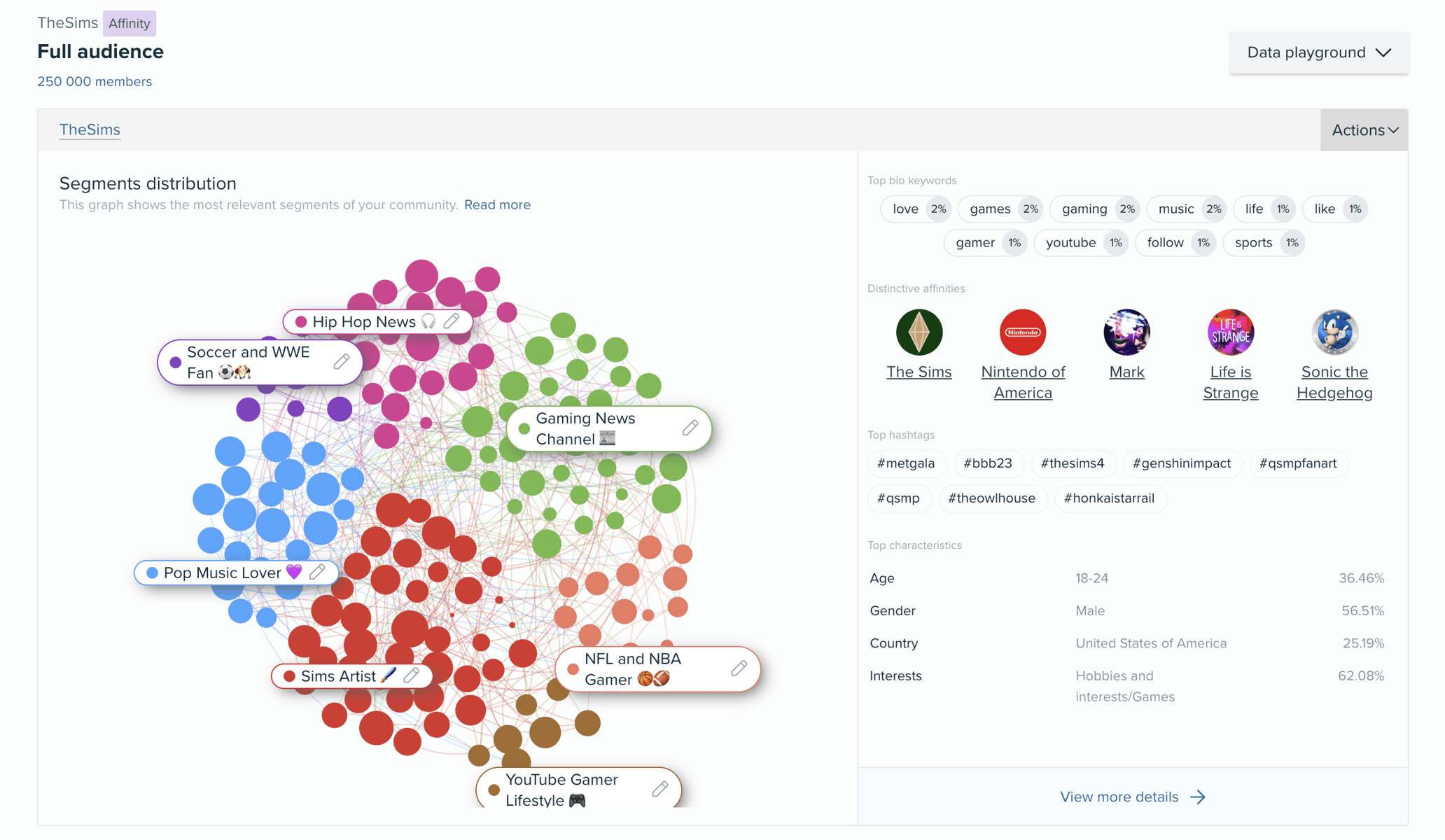This screenshot has width=1445, height=840.
Task: Click the edit pencil on Gaming News Channel
Action: click(690, 428)
